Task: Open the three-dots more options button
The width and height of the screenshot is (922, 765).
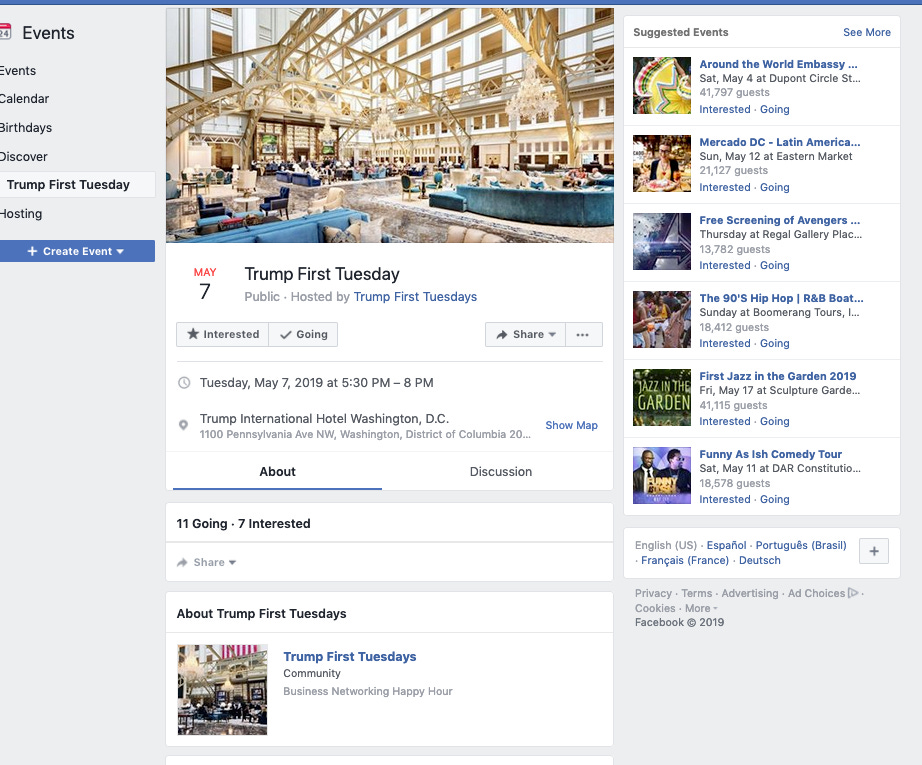Action: point(583,335)
